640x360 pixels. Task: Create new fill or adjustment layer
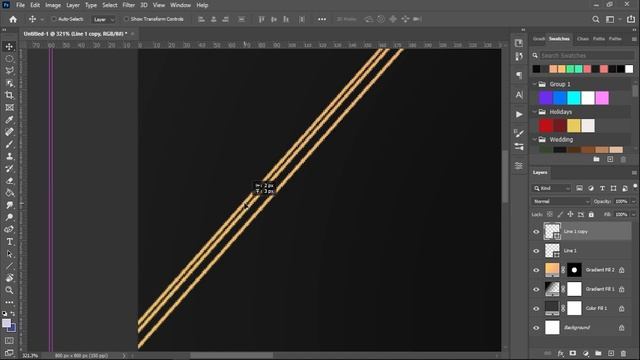(586, 353)
